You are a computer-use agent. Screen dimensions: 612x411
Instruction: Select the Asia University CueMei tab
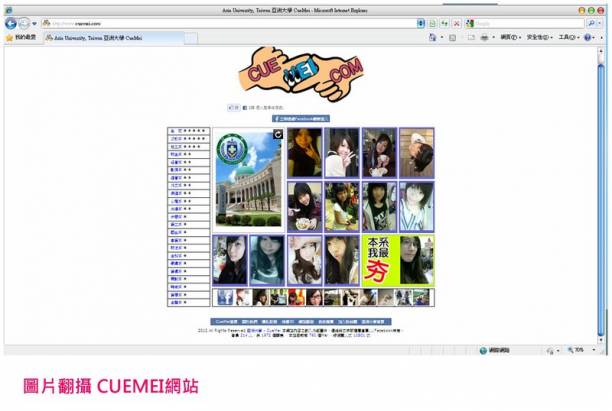point(113,38)
